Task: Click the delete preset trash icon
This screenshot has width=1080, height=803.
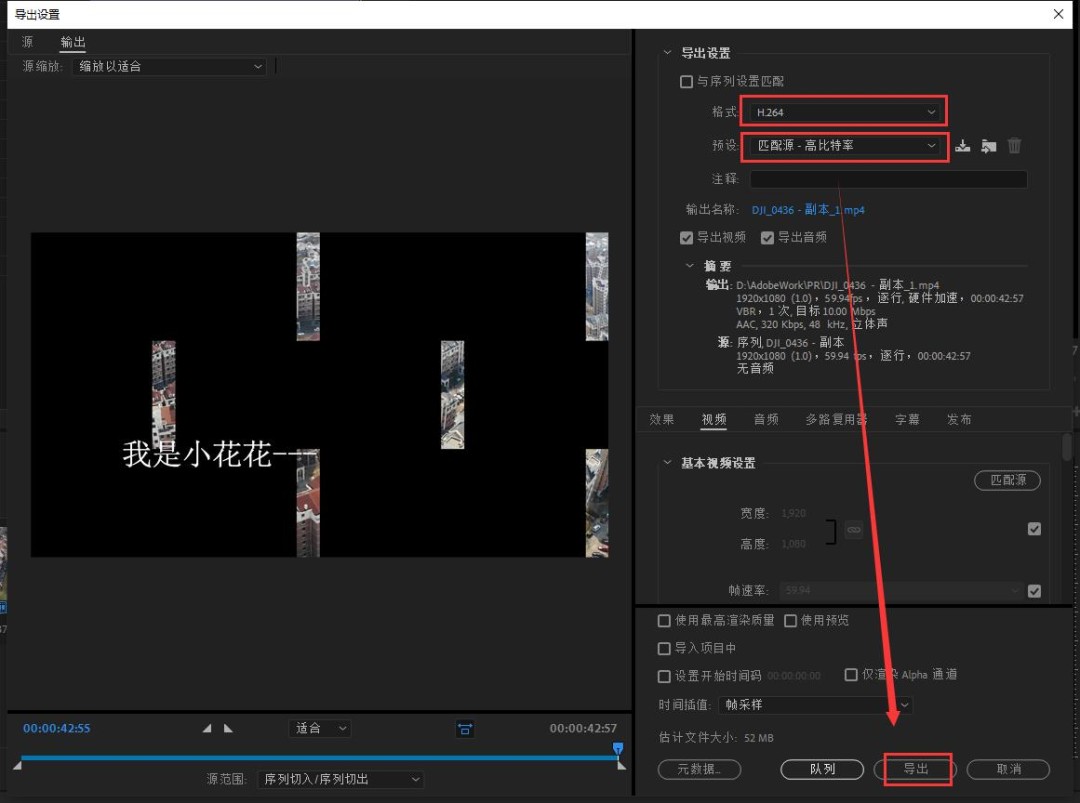Action: (1014, 145)
